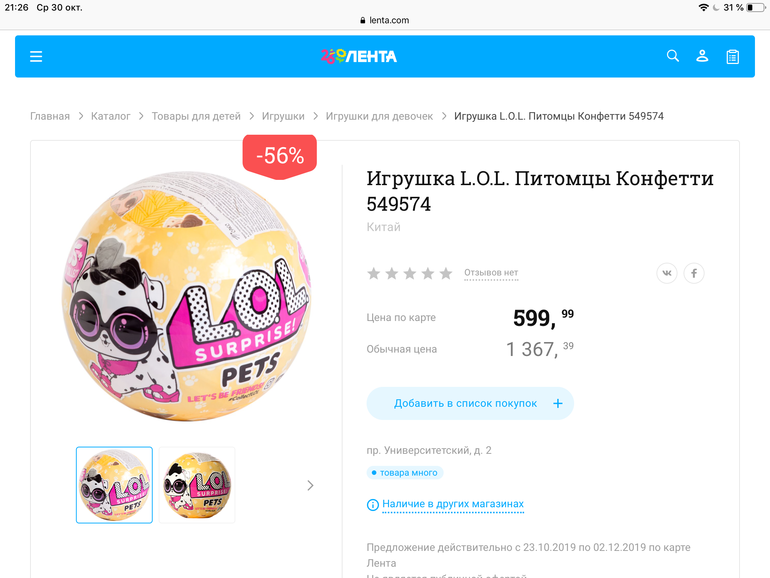Open the hamburger navigation menu
Viewport: 770px width, 578px height.
(x=36, y=57)
